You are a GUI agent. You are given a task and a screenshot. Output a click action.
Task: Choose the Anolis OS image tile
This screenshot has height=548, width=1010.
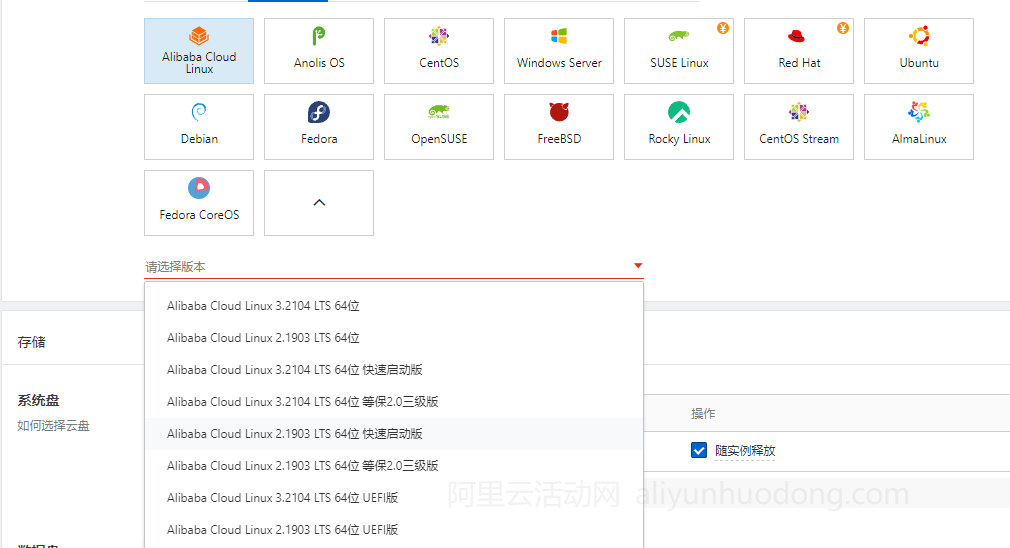coord(319,51)
